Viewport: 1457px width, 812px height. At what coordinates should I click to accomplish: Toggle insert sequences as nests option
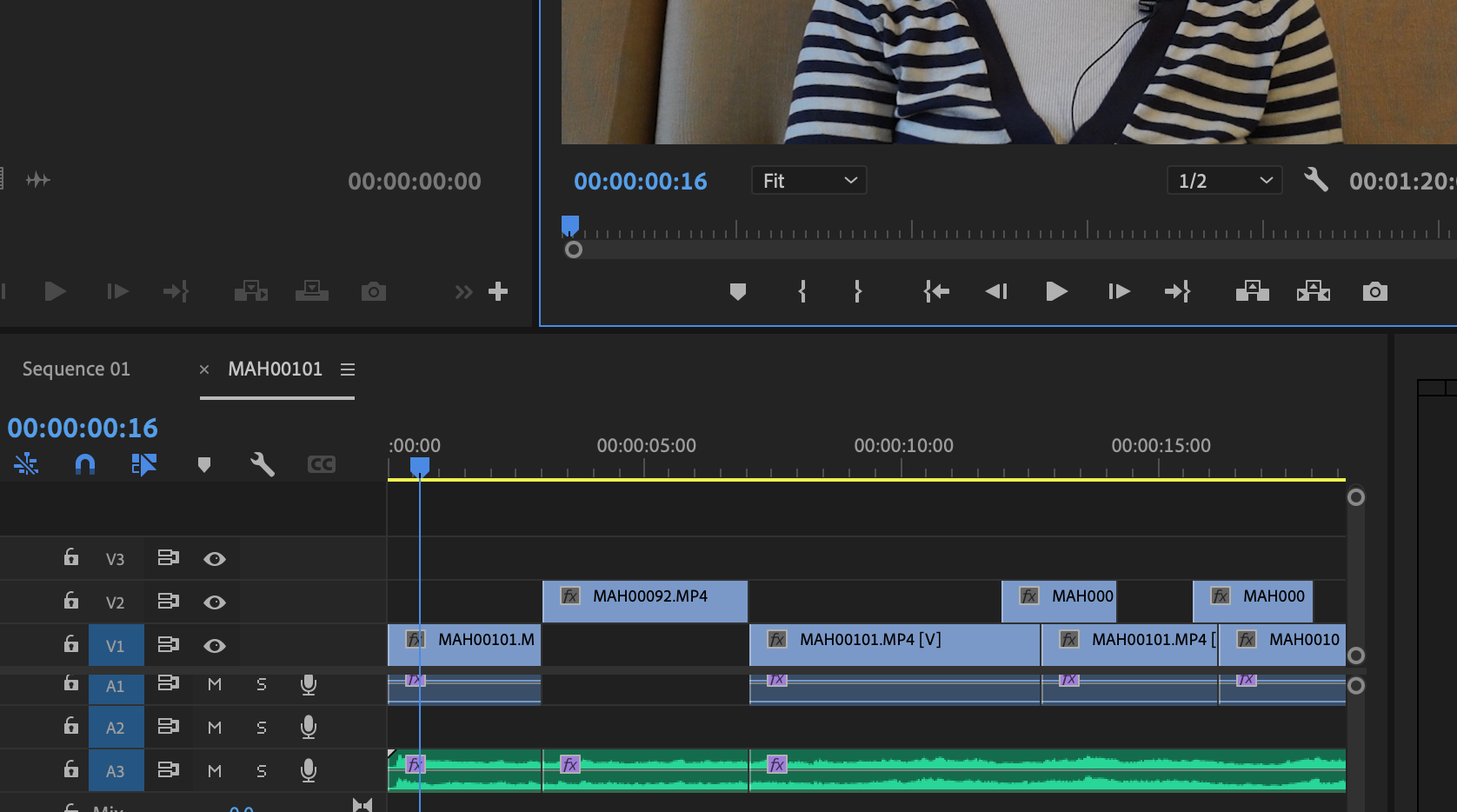(26, 464)
